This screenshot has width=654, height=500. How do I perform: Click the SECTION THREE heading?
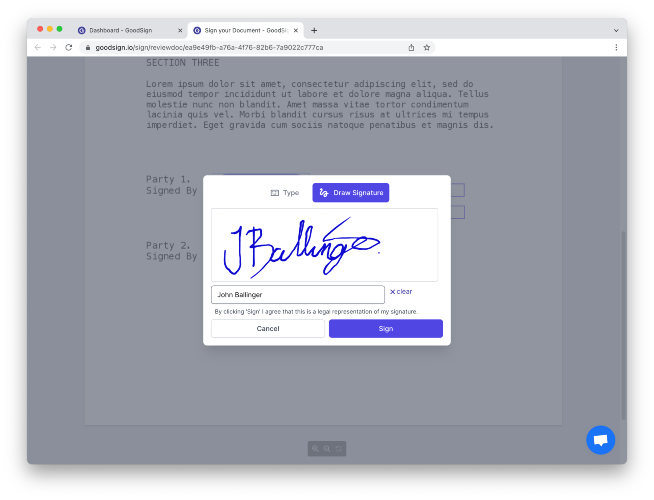pos(182,63)
